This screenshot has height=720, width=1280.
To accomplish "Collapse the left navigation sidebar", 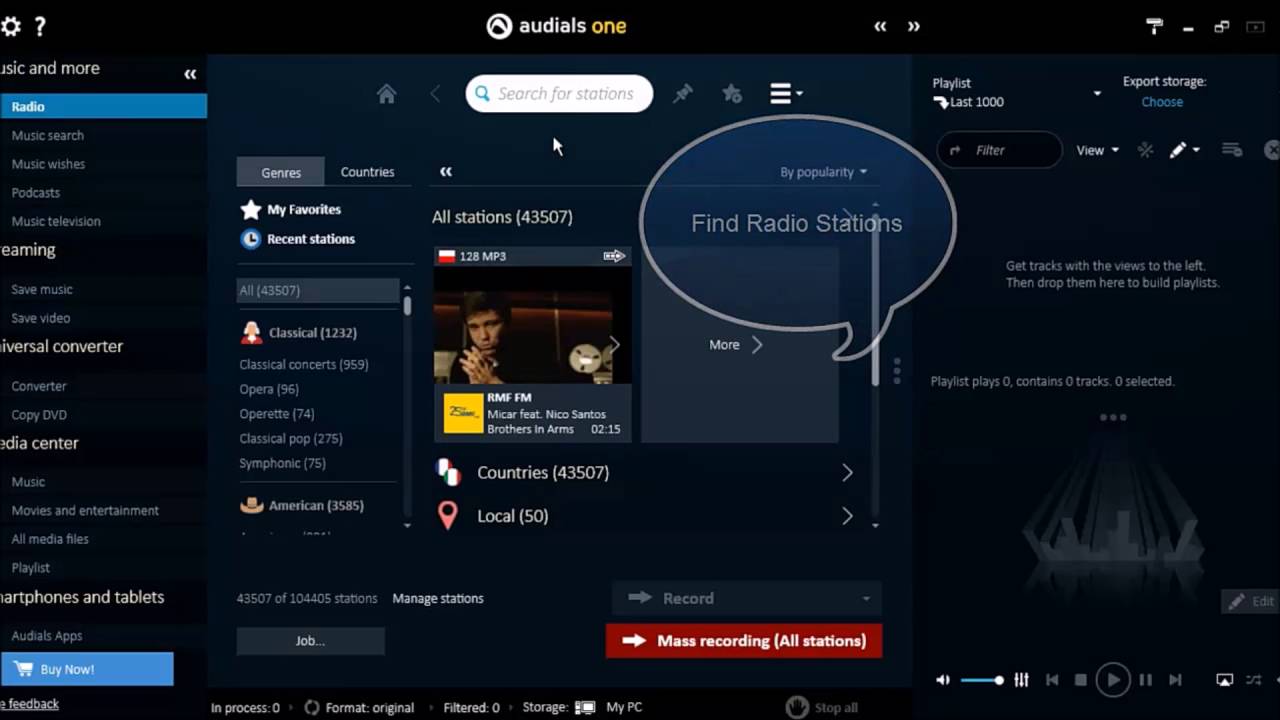I will tap(190, 74).
